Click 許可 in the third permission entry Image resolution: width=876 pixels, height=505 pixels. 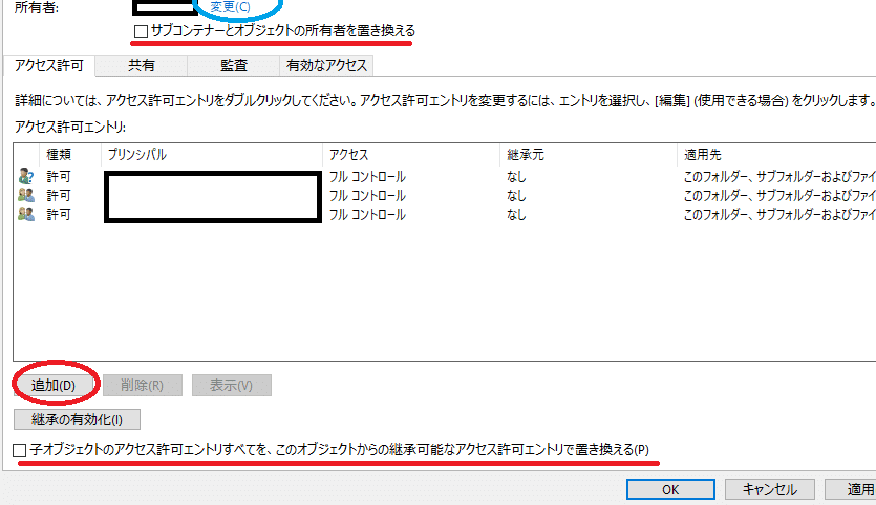[x=58, y=215]
